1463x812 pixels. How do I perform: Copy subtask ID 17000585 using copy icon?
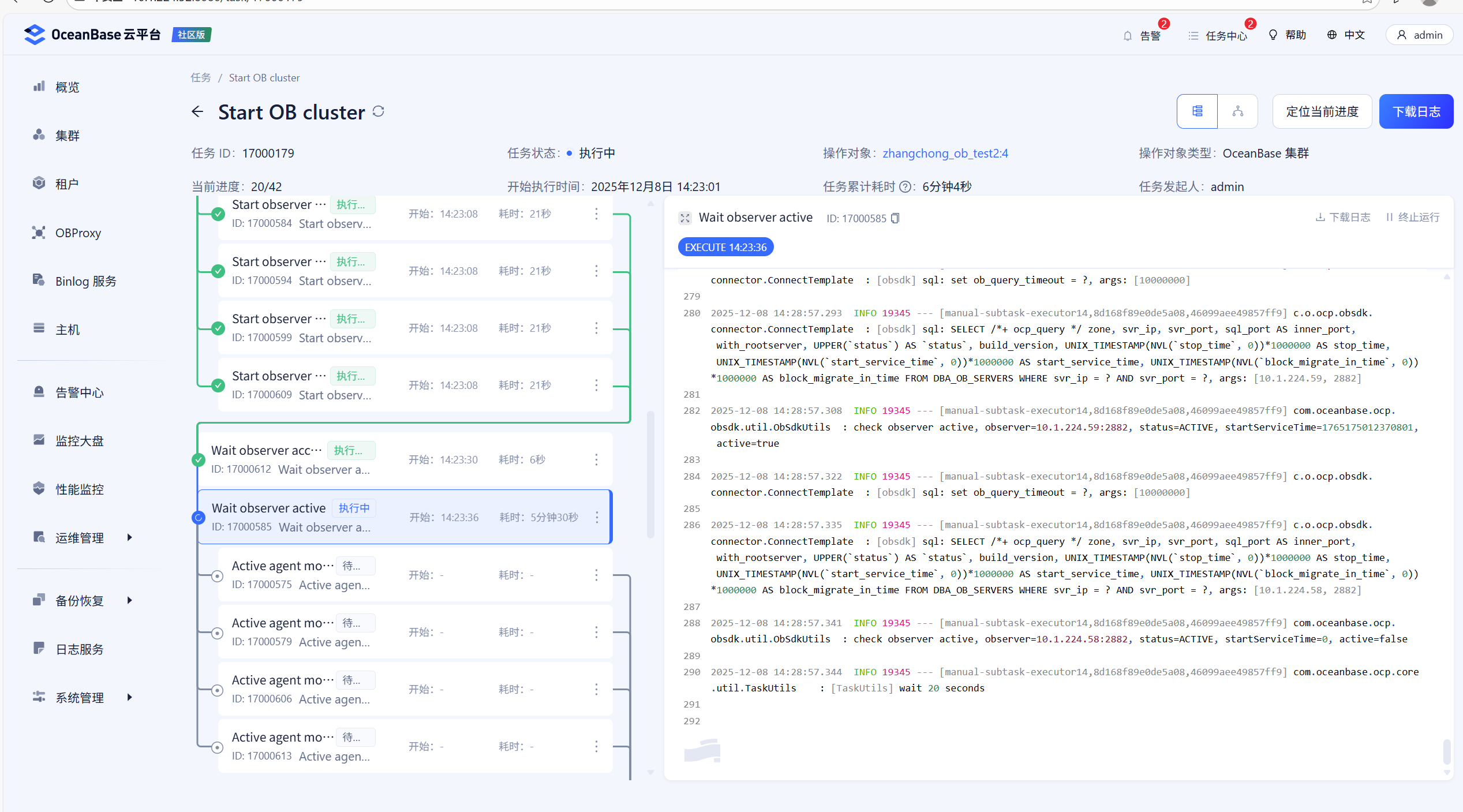coord(895,218)
